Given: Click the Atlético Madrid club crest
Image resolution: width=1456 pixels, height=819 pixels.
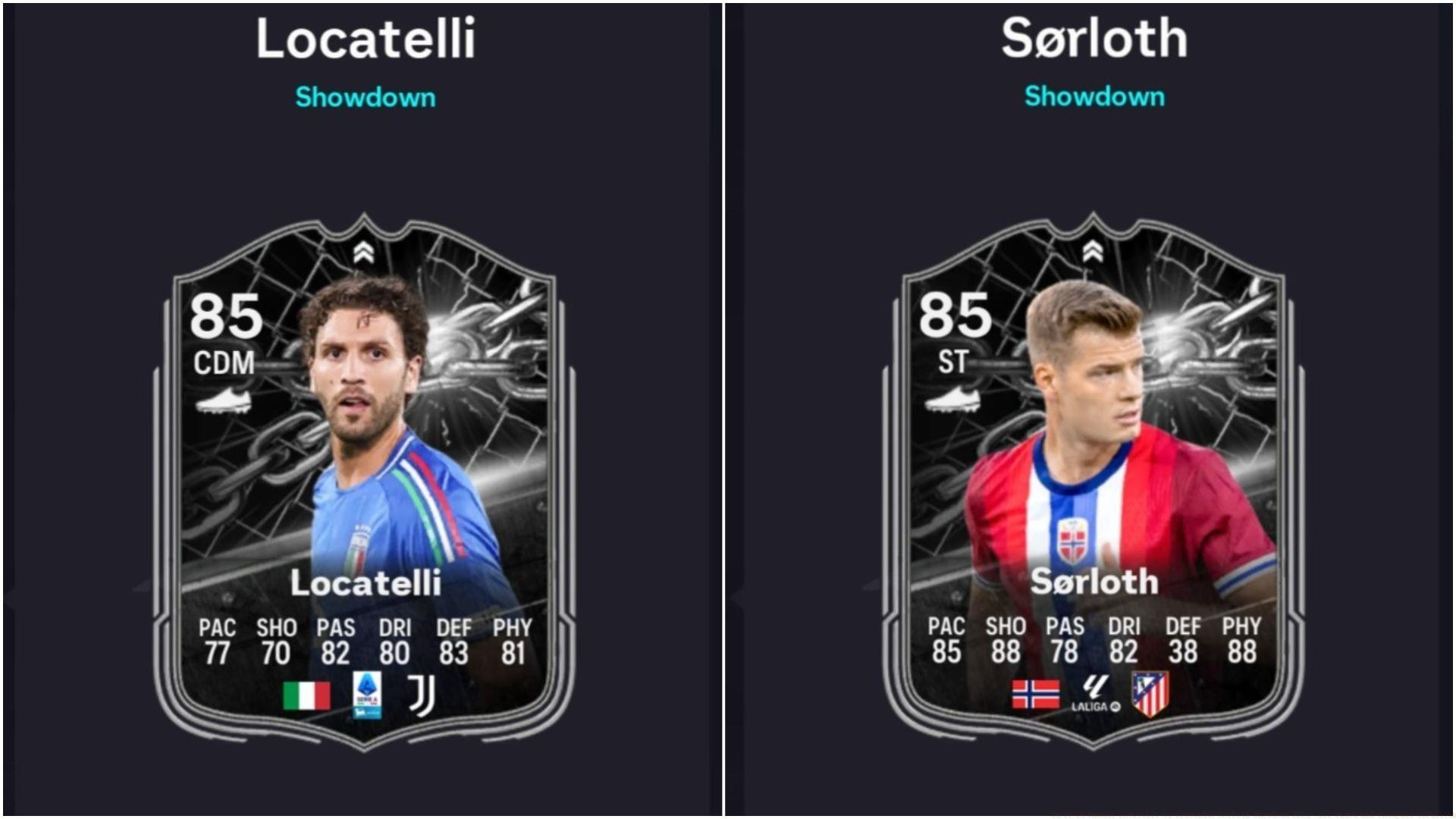Looking at the screenshot, I should [x=1150, y=693].
